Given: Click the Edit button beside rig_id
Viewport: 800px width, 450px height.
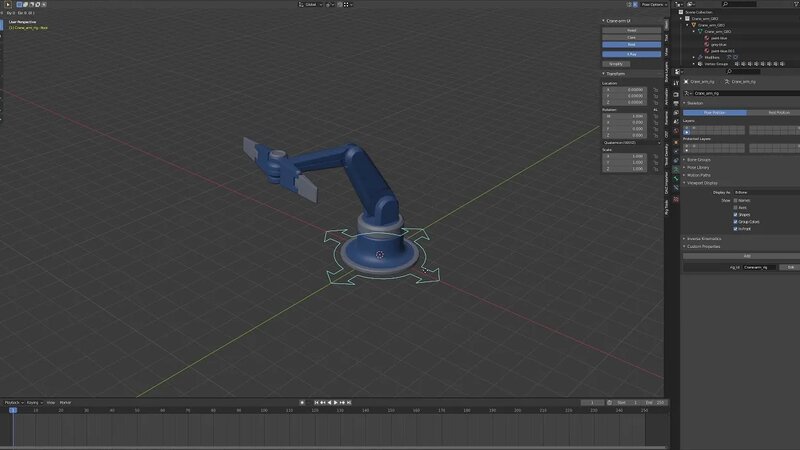Looking at the screenshot, I should [x=790, y=267].
